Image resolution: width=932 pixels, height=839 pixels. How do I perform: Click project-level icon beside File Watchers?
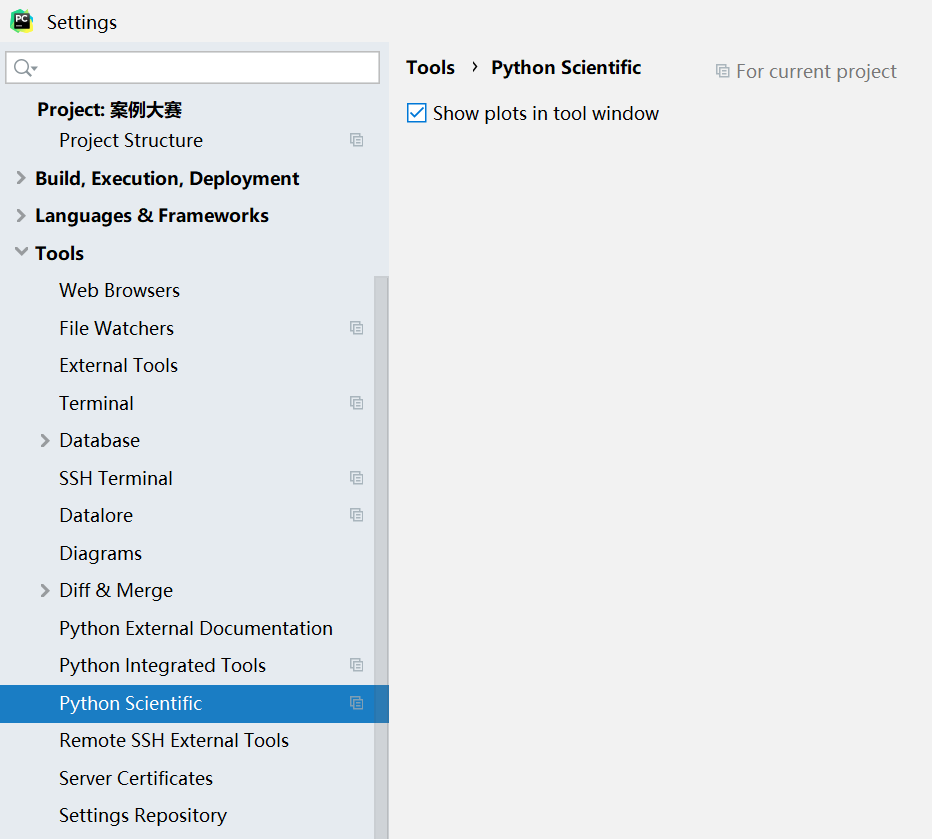(356, 328)
